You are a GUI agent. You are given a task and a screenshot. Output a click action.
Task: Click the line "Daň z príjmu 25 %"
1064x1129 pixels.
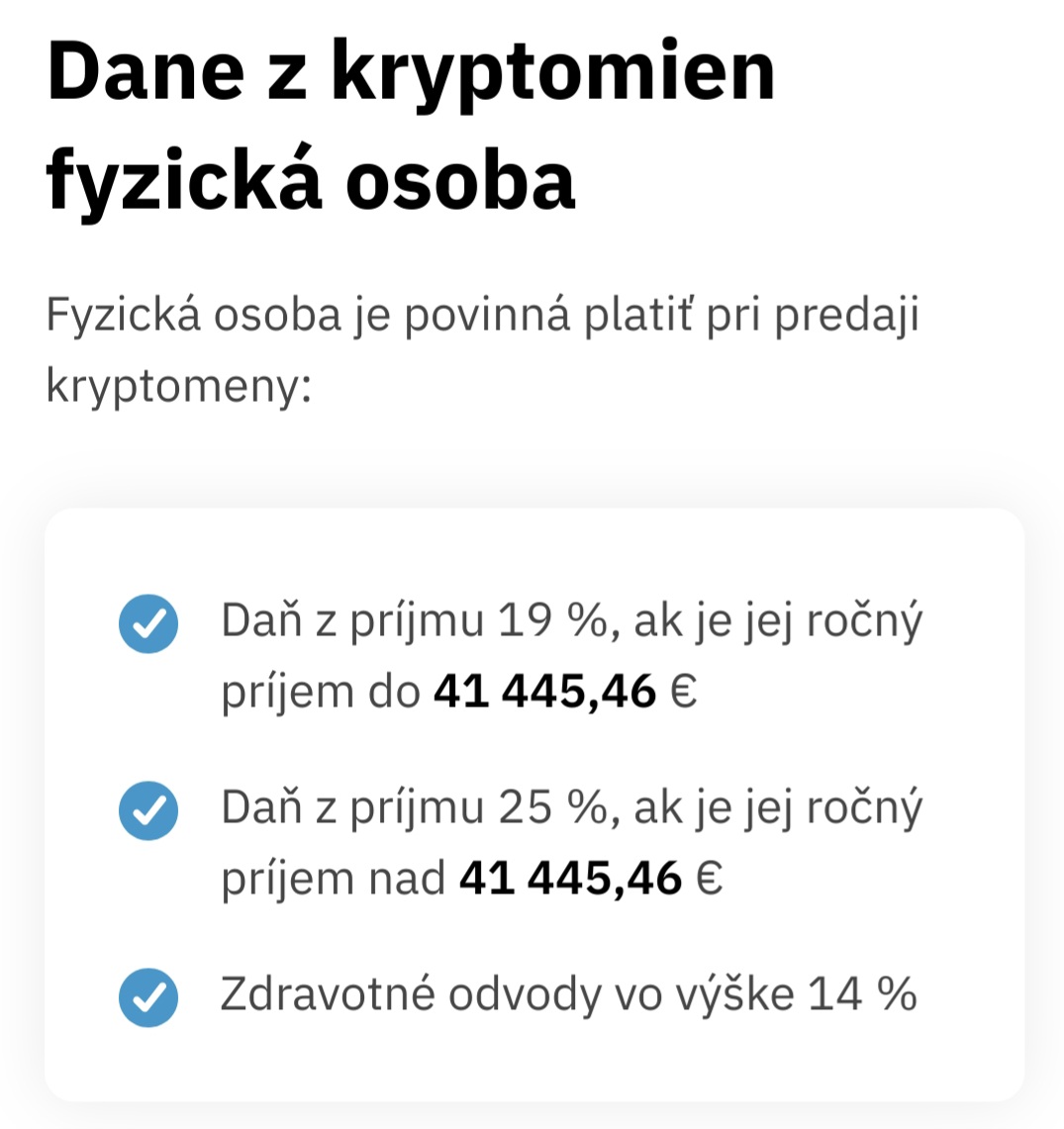point(415,807)
